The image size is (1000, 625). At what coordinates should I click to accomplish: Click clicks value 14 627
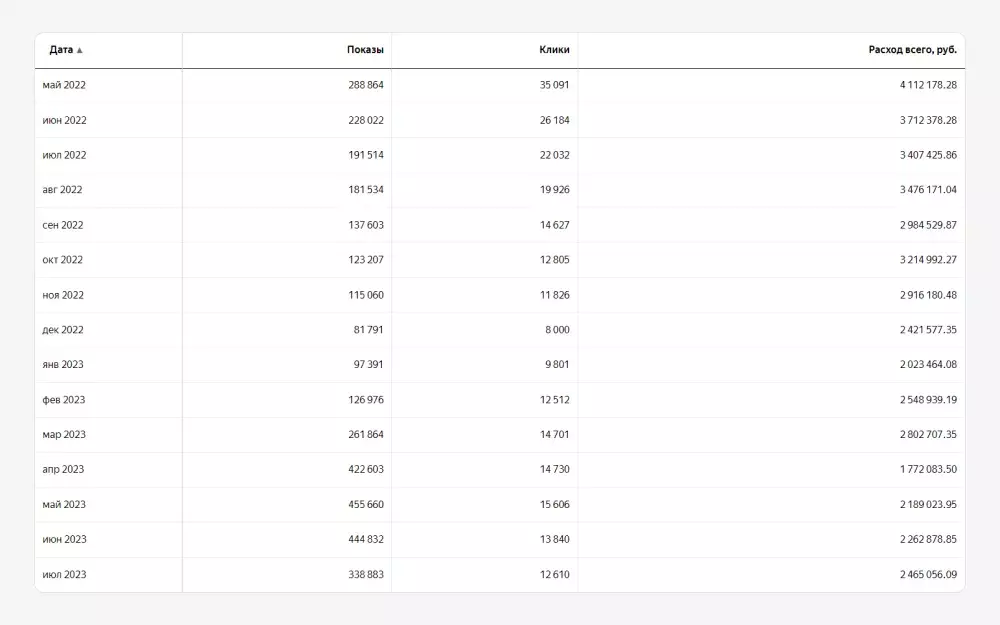coord(554,225)
